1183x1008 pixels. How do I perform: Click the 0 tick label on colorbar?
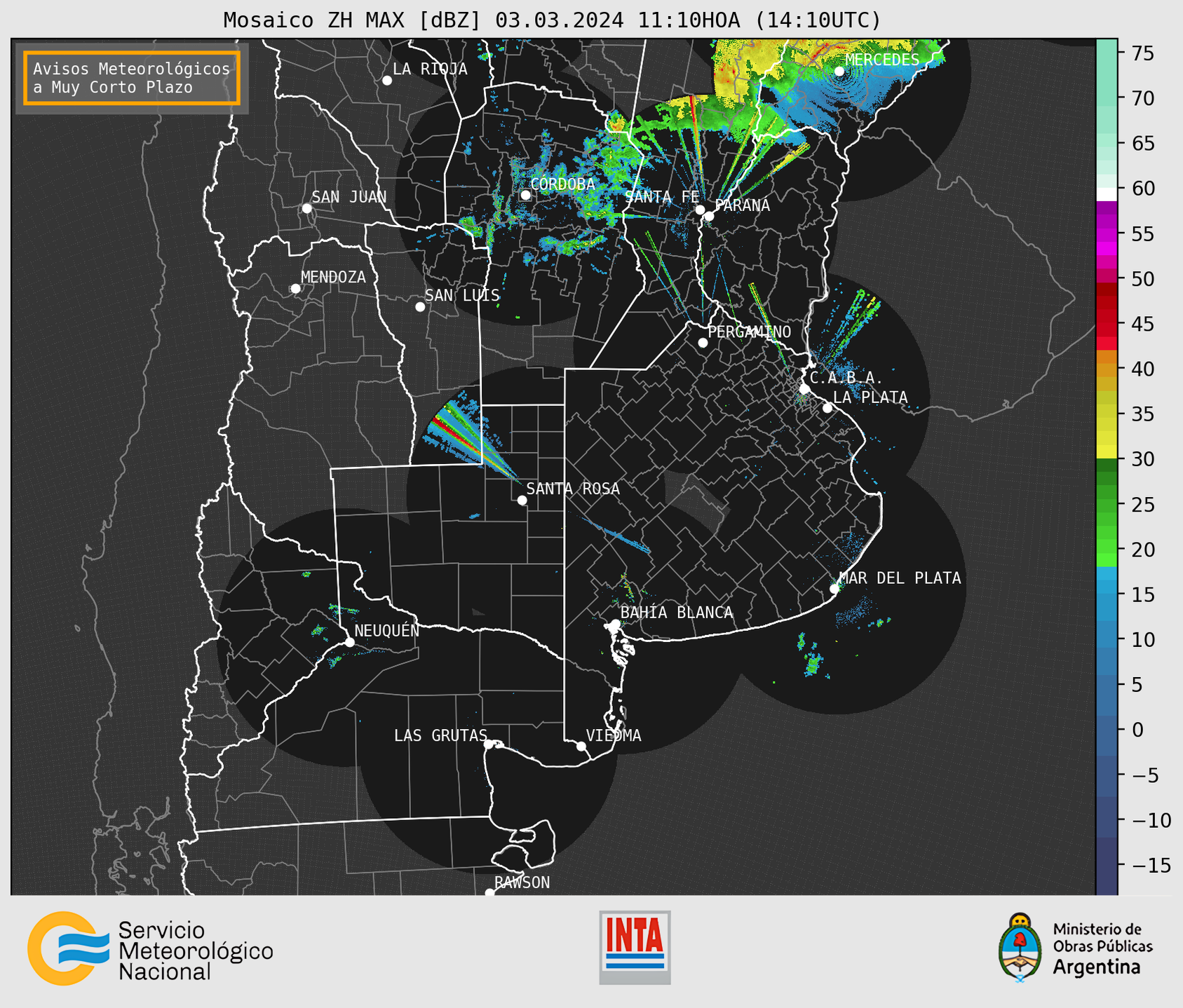click(x=1137, y=730)
